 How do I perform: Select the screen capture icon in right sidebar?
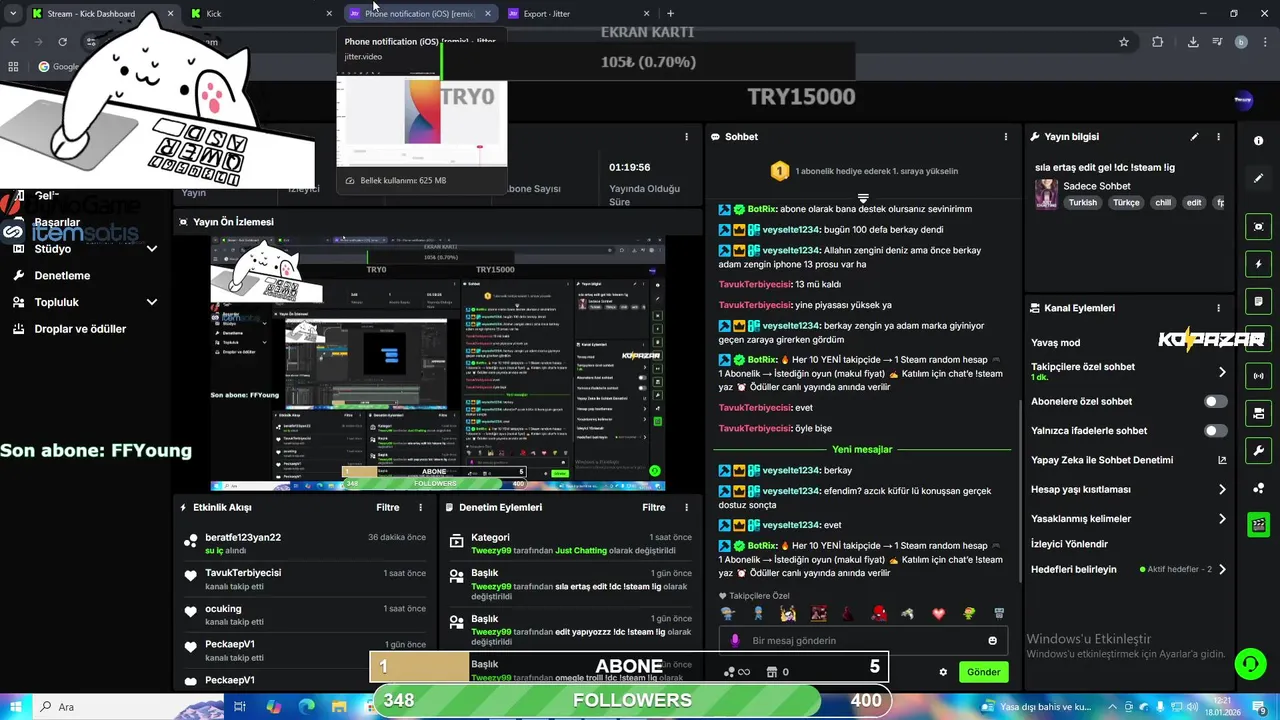coord(1258,227)
